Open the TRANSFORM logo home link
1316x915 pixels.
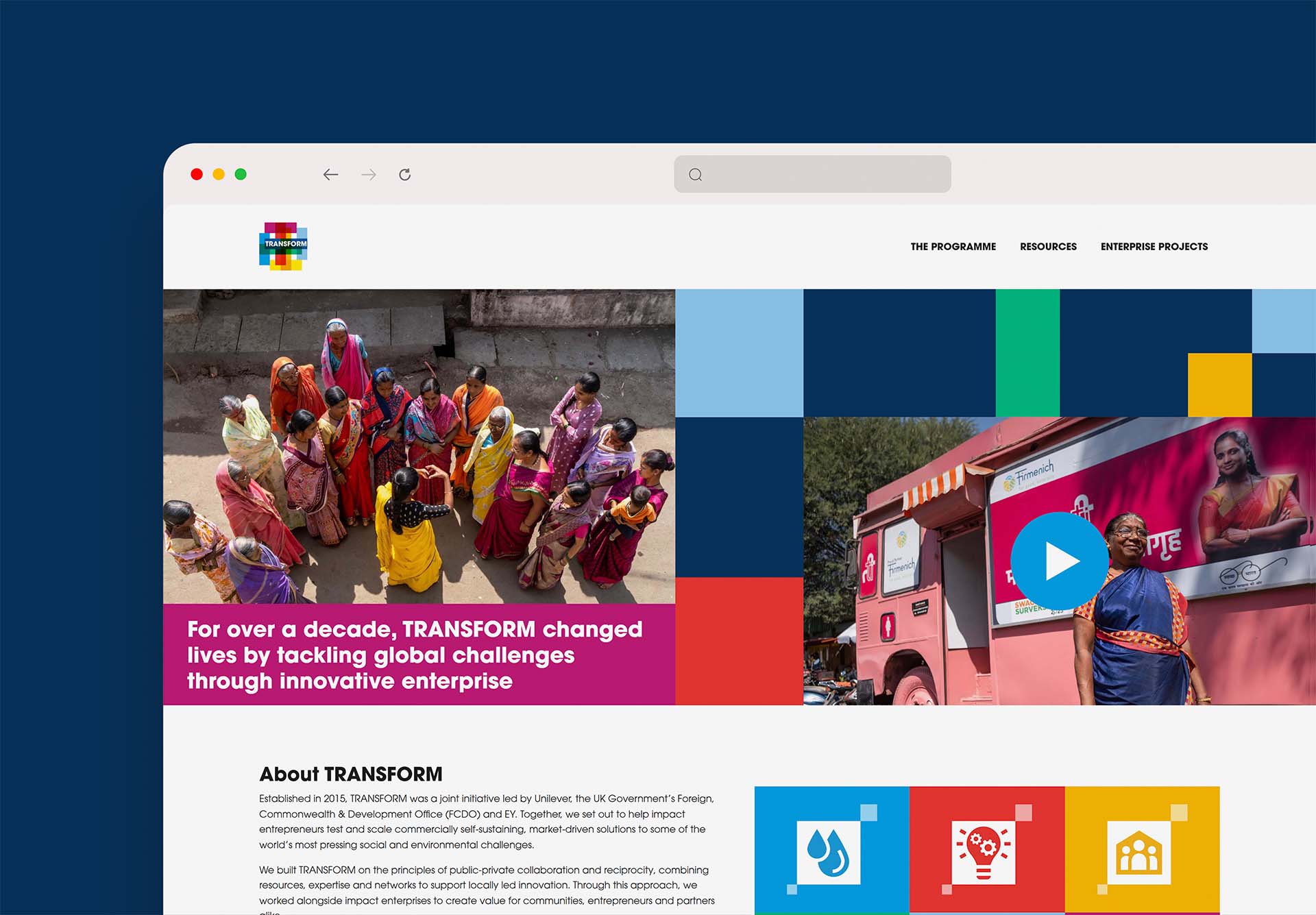[x=283, y=246]
